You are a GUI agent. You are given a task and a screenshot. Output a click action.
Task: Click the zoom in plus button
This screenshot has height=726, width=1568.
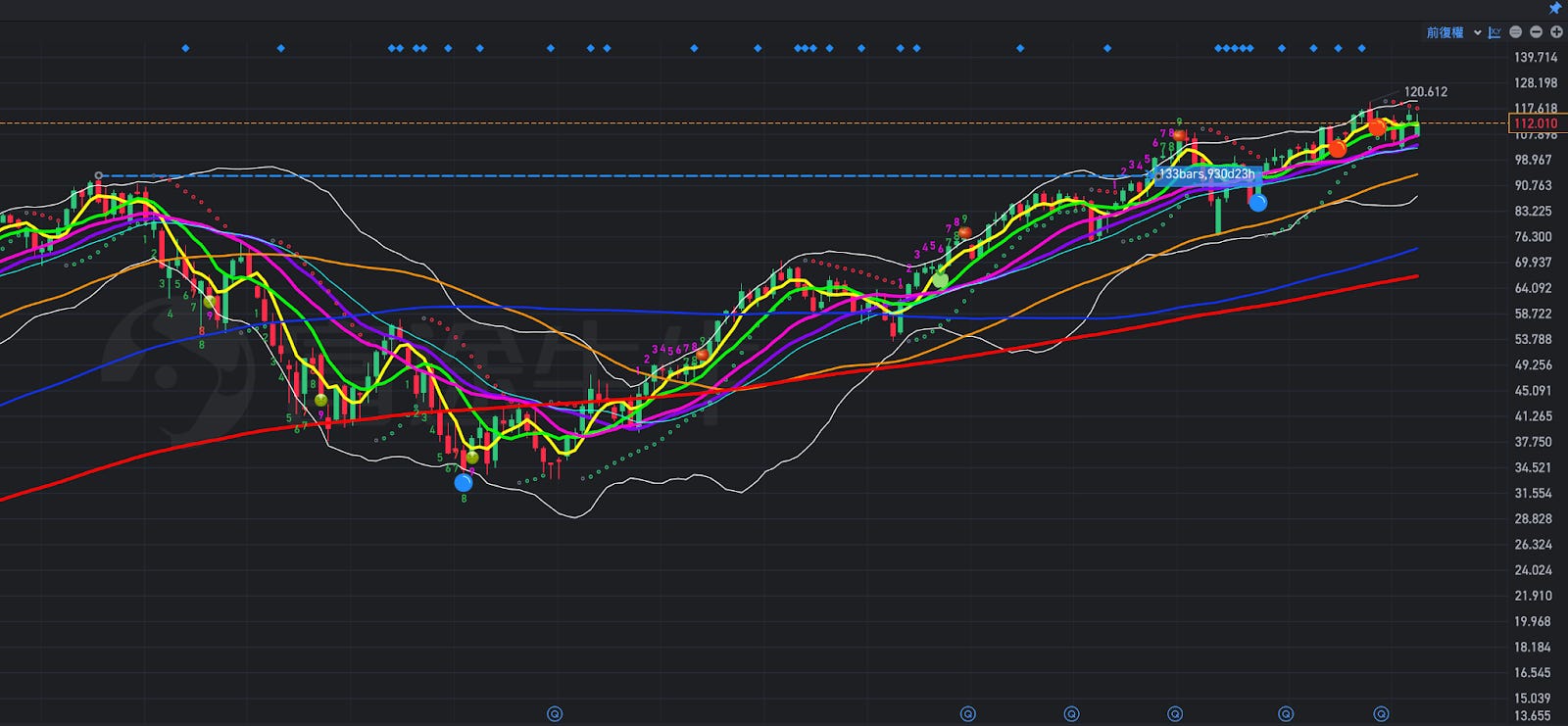pyautogui.click(x=1556, y=32)
